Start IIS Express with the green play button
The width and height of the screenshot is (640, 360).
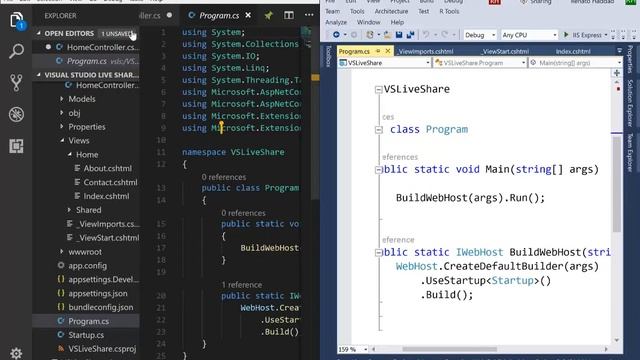(566, 35)
